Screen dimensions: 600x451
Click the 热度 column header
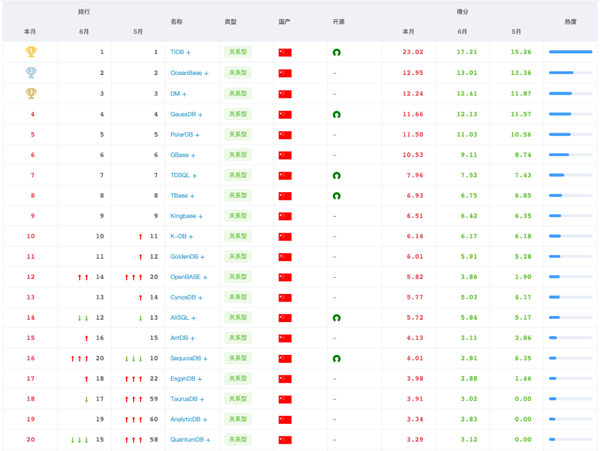click(x=570, y=20)
